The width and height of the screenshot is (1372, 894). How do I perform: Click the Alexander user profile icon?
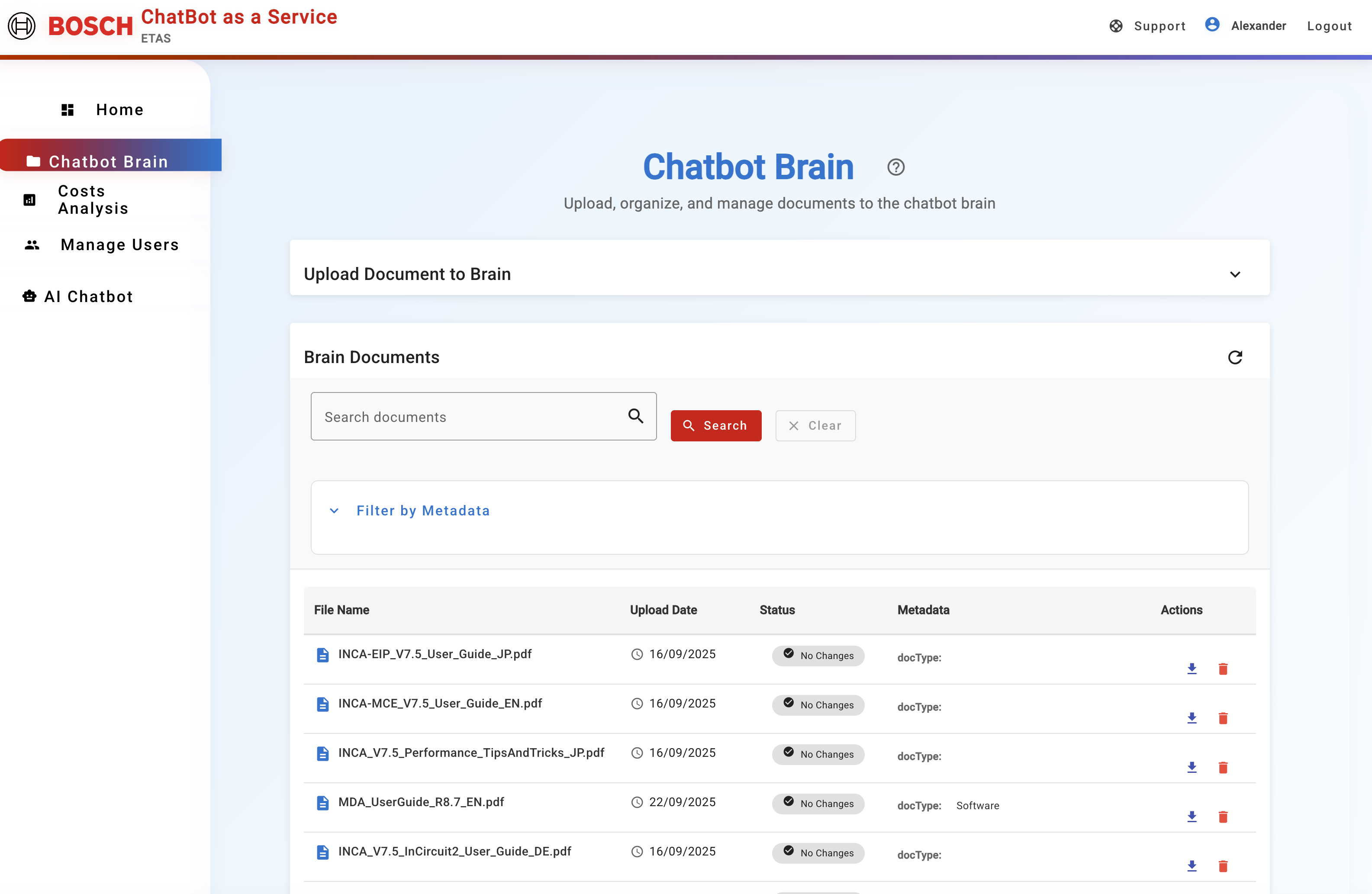1212,25
